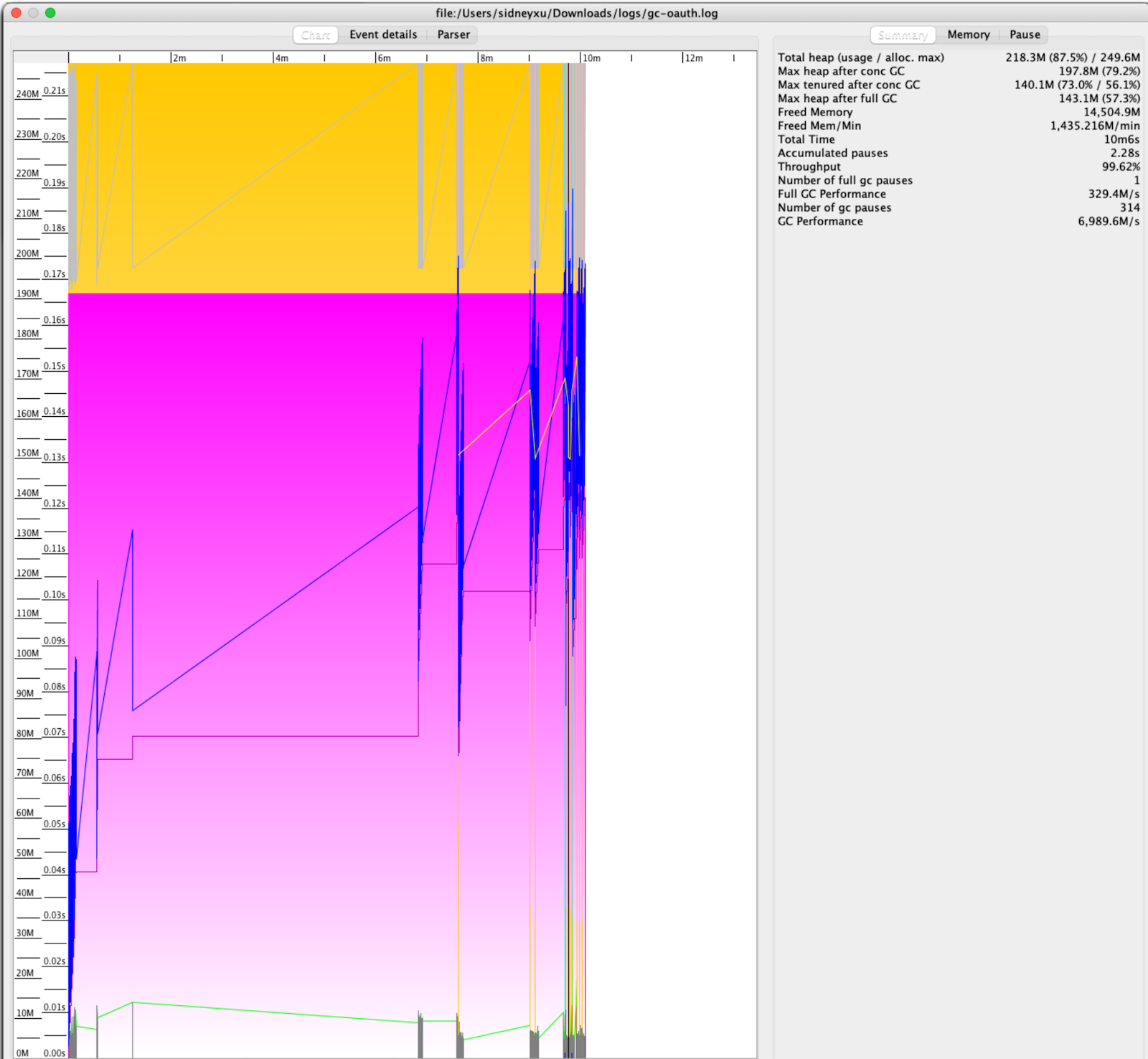This screenshot has width=1148, height=1059.
Task: Click the 'Number of full gc pauses' label
Action: [845, 180]
